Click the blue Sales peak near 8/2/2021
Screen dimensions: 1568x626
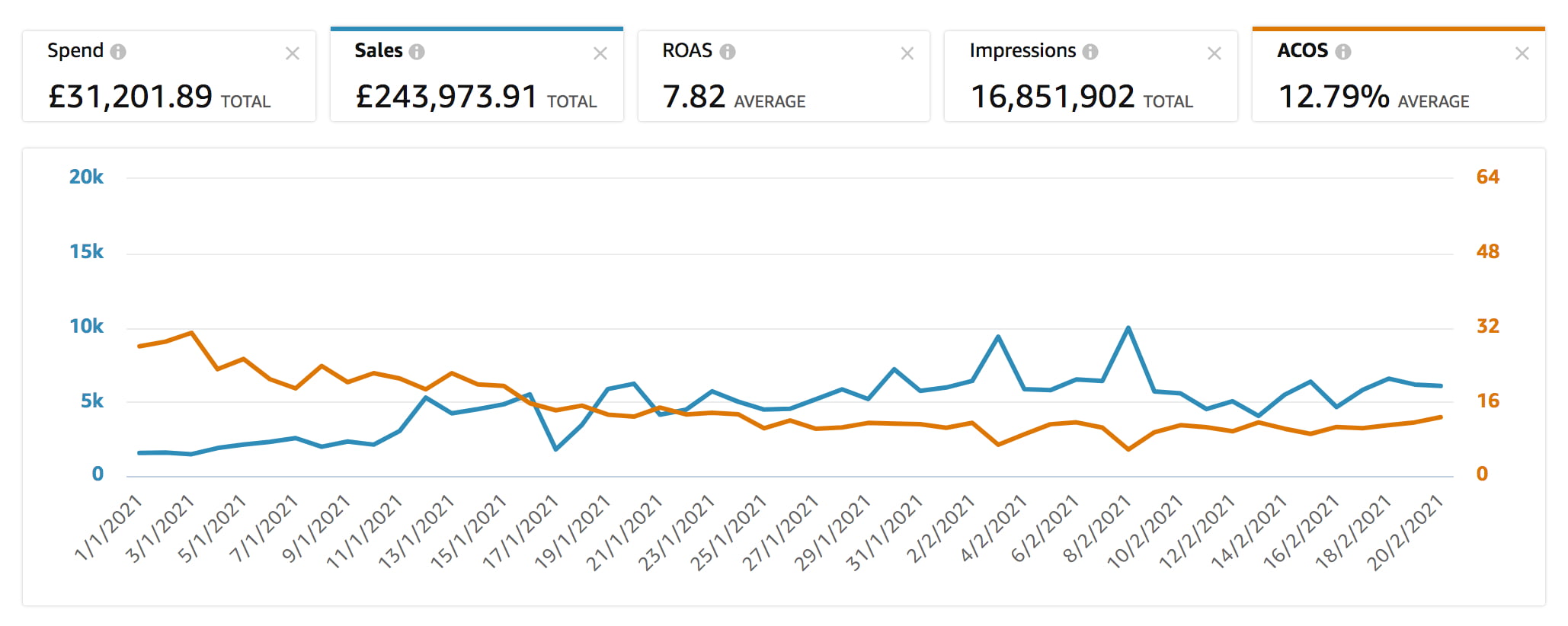(x=1128, y=328)
